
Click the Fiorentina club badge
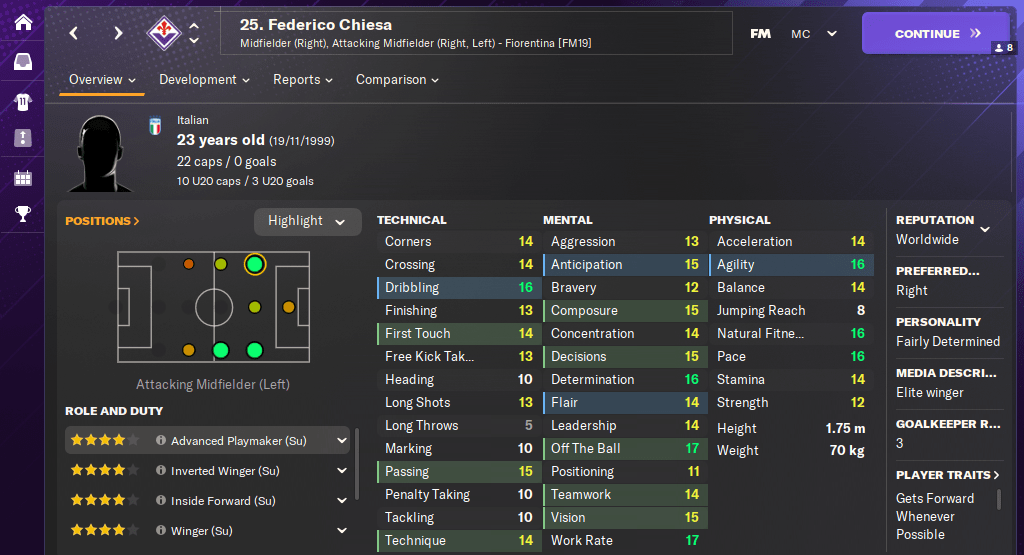click(161, 33)
